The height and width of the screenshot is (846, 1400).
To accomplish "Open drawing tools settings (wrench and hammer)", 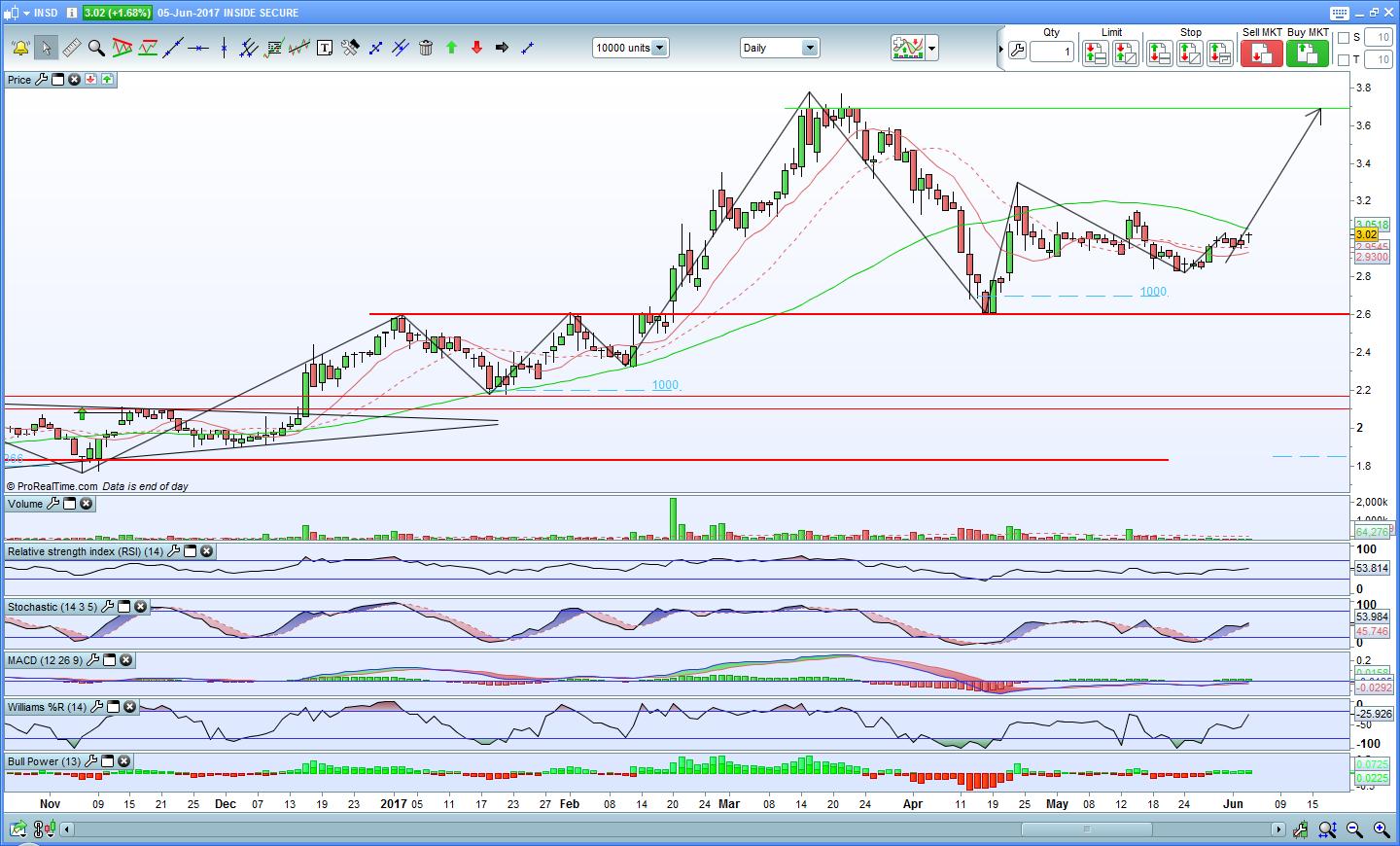I will [350, 48].
